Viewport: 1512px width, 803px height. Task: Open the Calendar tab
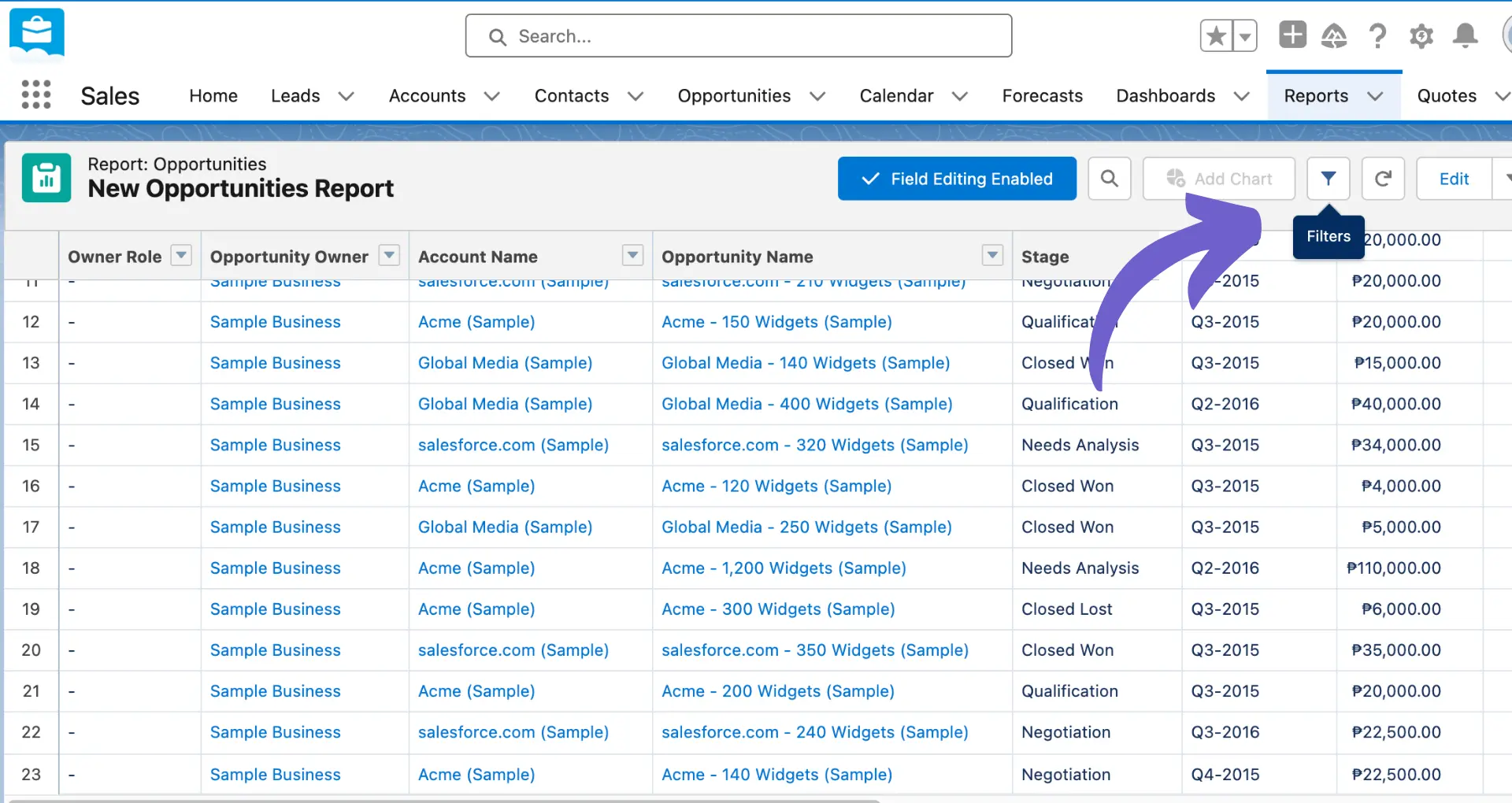[x=896, y=95]
